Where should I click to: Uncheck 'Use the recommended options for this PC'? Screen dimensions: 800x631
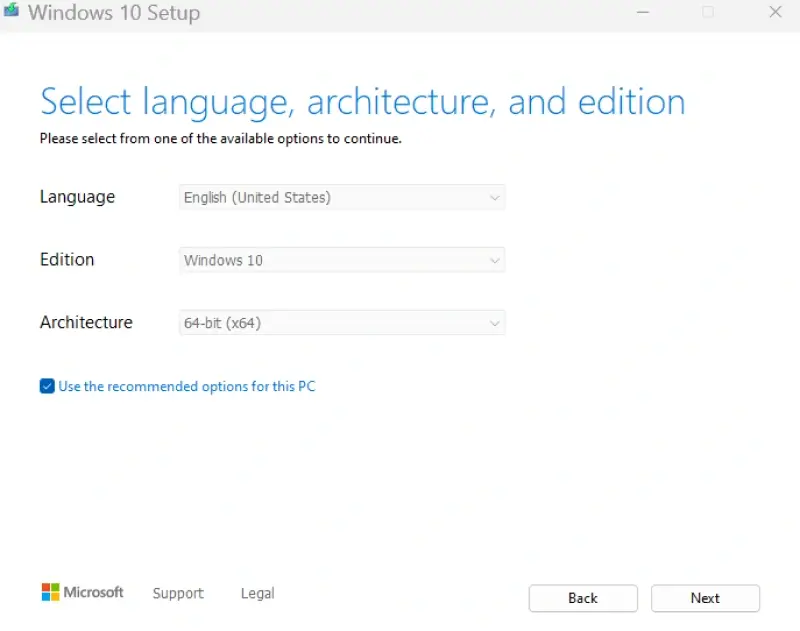click(46, 386)
